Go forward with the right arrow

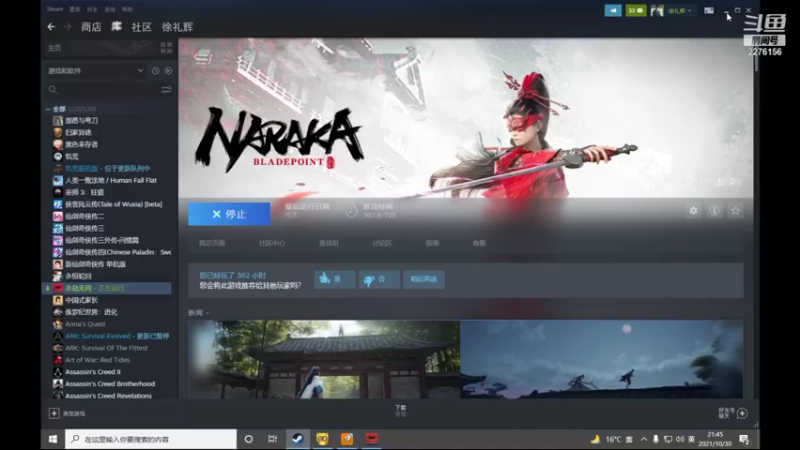67,27
